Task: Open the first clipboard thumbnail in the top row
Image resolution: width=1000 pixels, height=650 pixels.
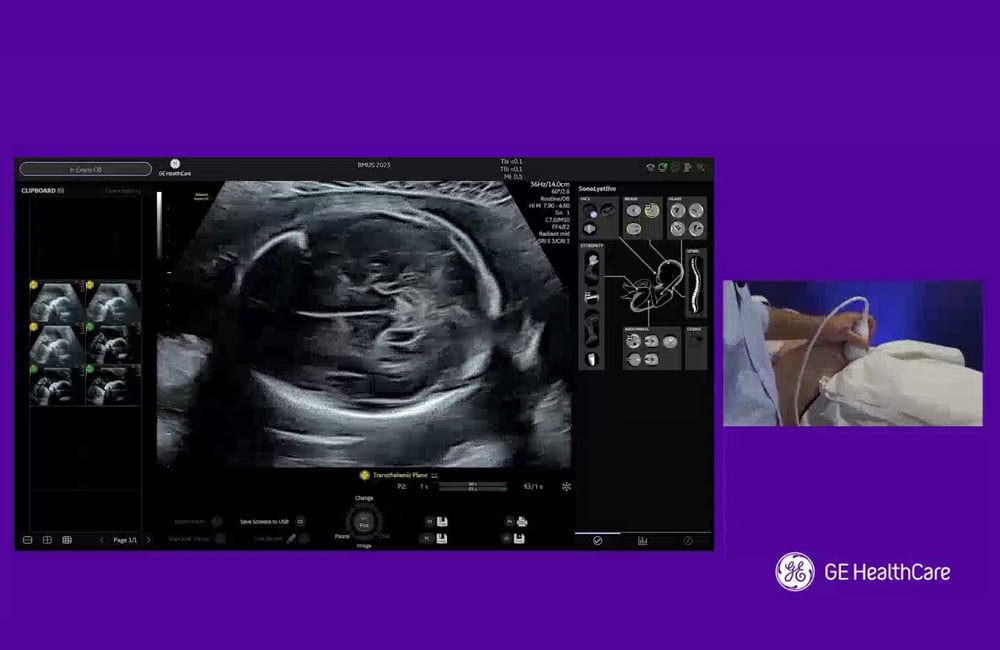Action: coord(57,302)
